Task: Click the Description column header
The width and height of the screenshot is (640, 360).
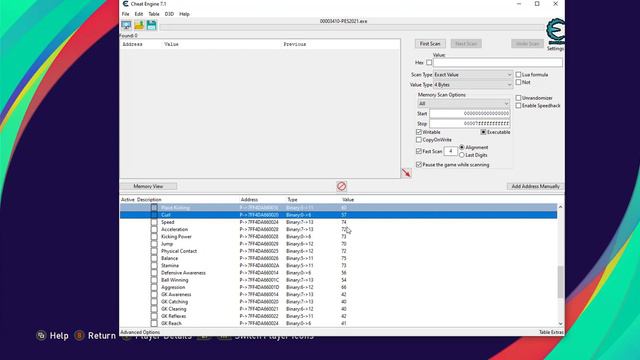Action: pyautogui.click(x=149, y=200)
